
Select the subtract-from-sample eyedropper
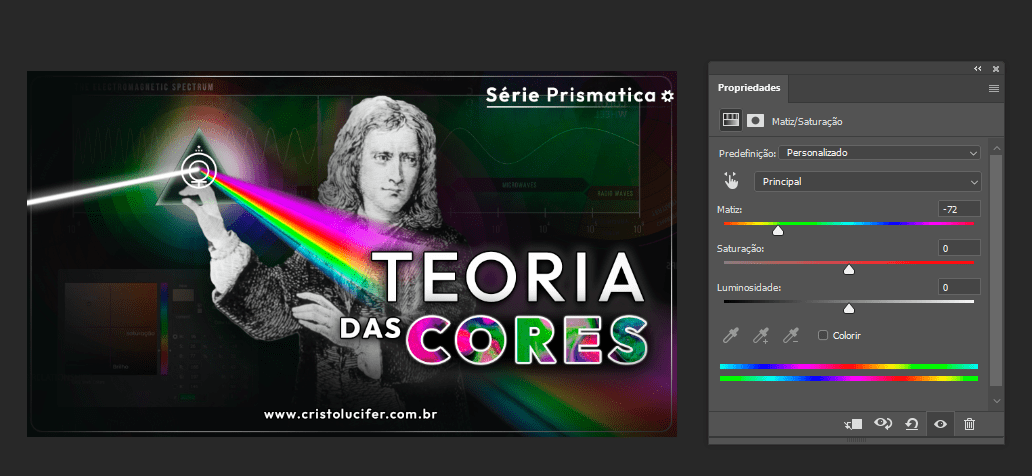pyautogui.click(x=791, y=335)
